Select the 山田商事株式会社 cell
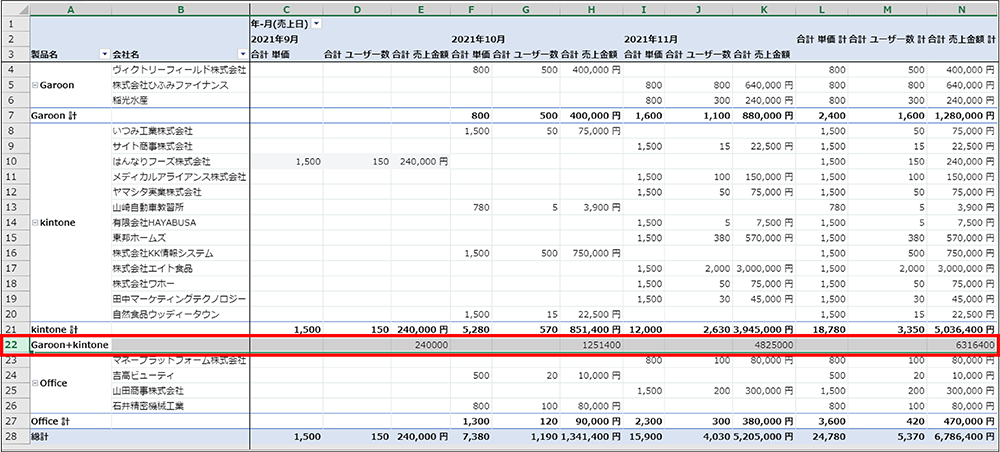The height and width of the screenshot is (452, 1000). (x=180, y=391)
